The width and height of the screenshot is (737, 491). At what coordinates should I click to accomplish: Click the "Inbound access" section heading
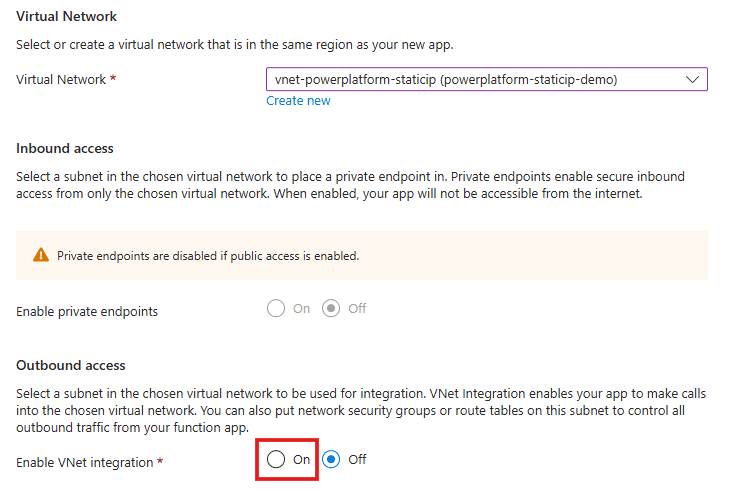pos(65,148)
